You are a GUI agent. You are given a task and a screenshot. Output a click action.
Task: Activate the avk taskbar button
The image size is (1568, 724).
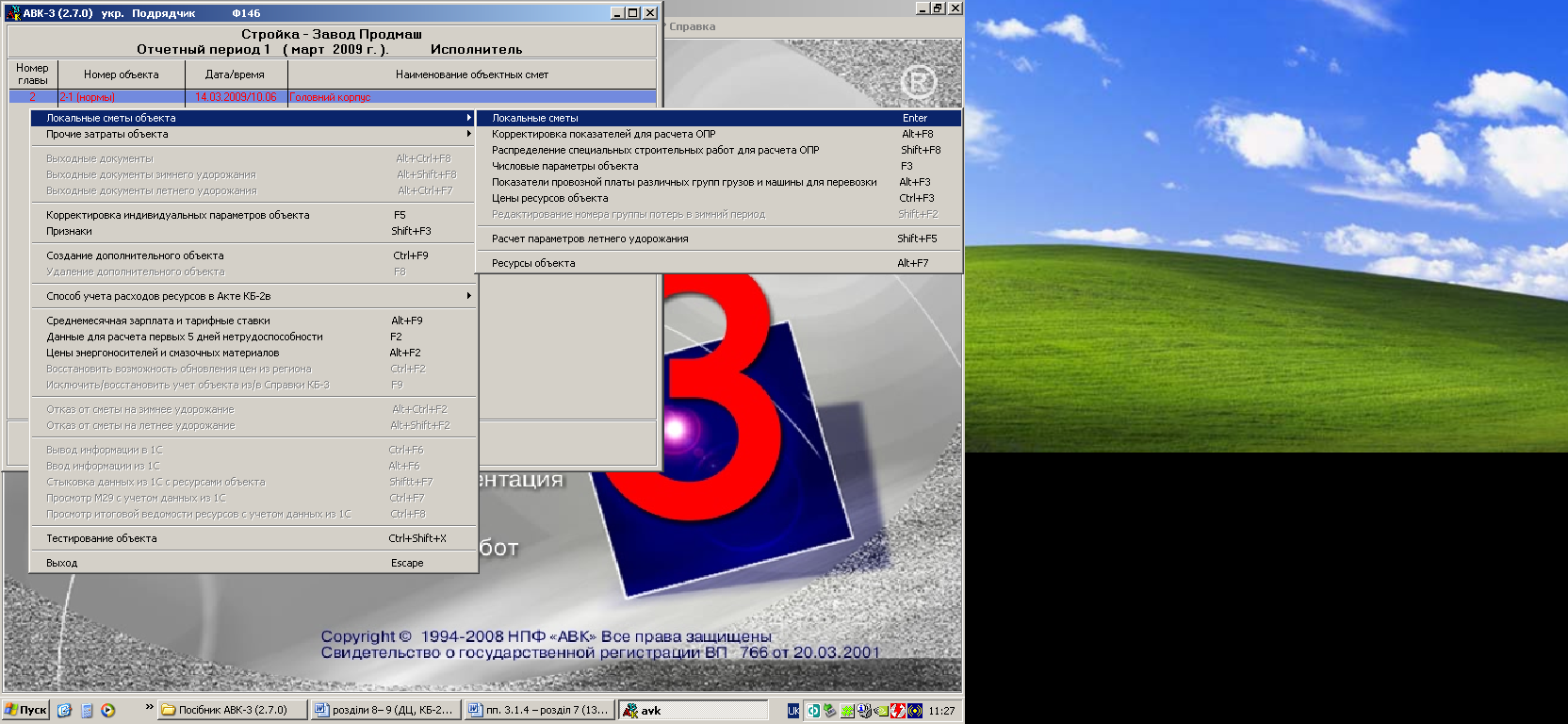pos(693,710)
